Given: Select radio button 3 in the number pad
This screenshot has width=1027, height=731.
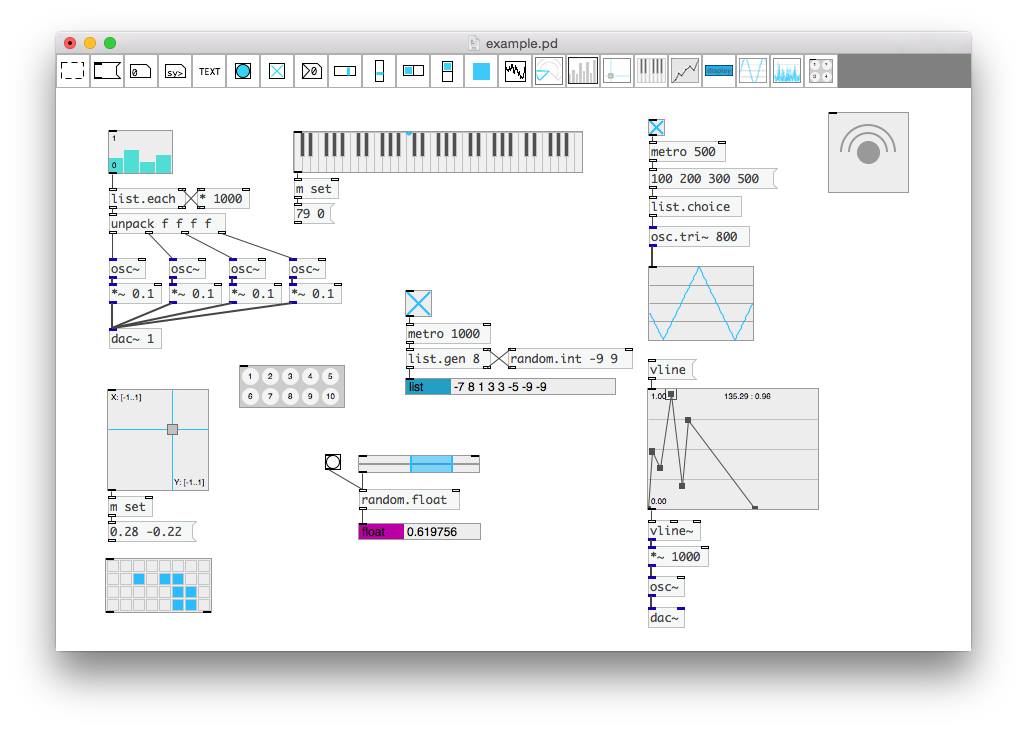Looking at the screenshot, I should click(290, 376).
